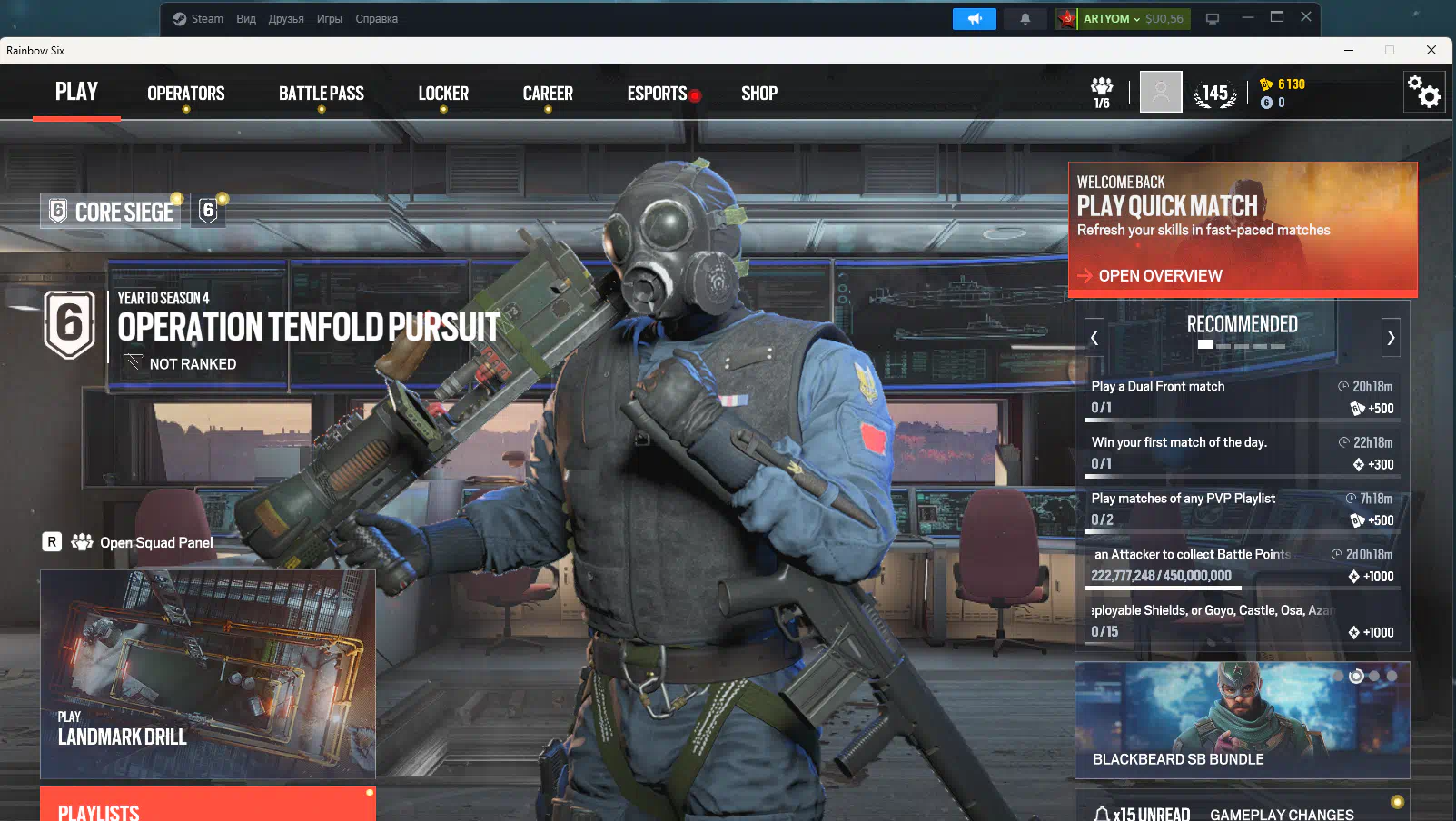Switch to the Operators tab

(185, 94)
